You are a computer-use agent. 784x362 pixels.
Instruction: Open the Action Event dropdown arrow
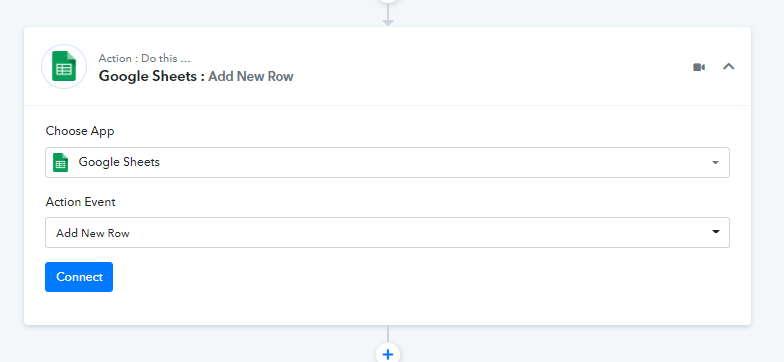[716, 232]
